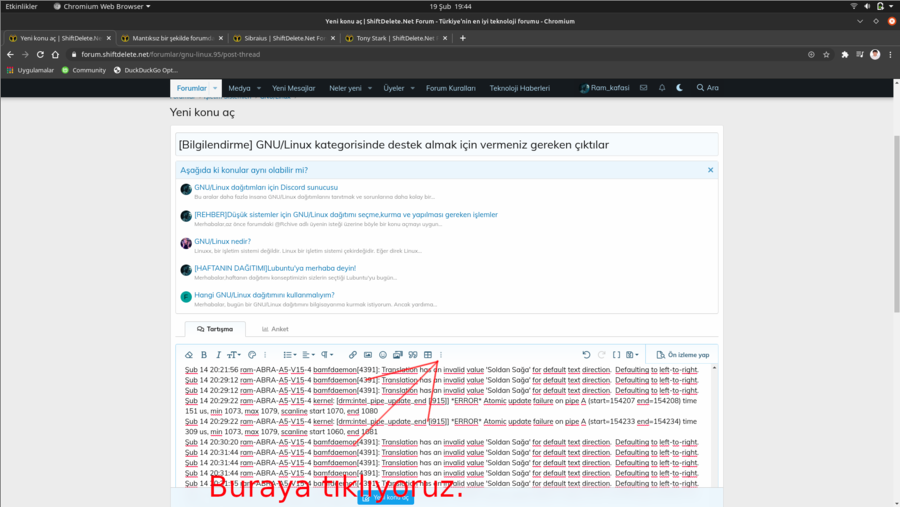Close the similar threads suggestion box
The height and width of the screenshot is (507, 900).
(x=710, y=170)
